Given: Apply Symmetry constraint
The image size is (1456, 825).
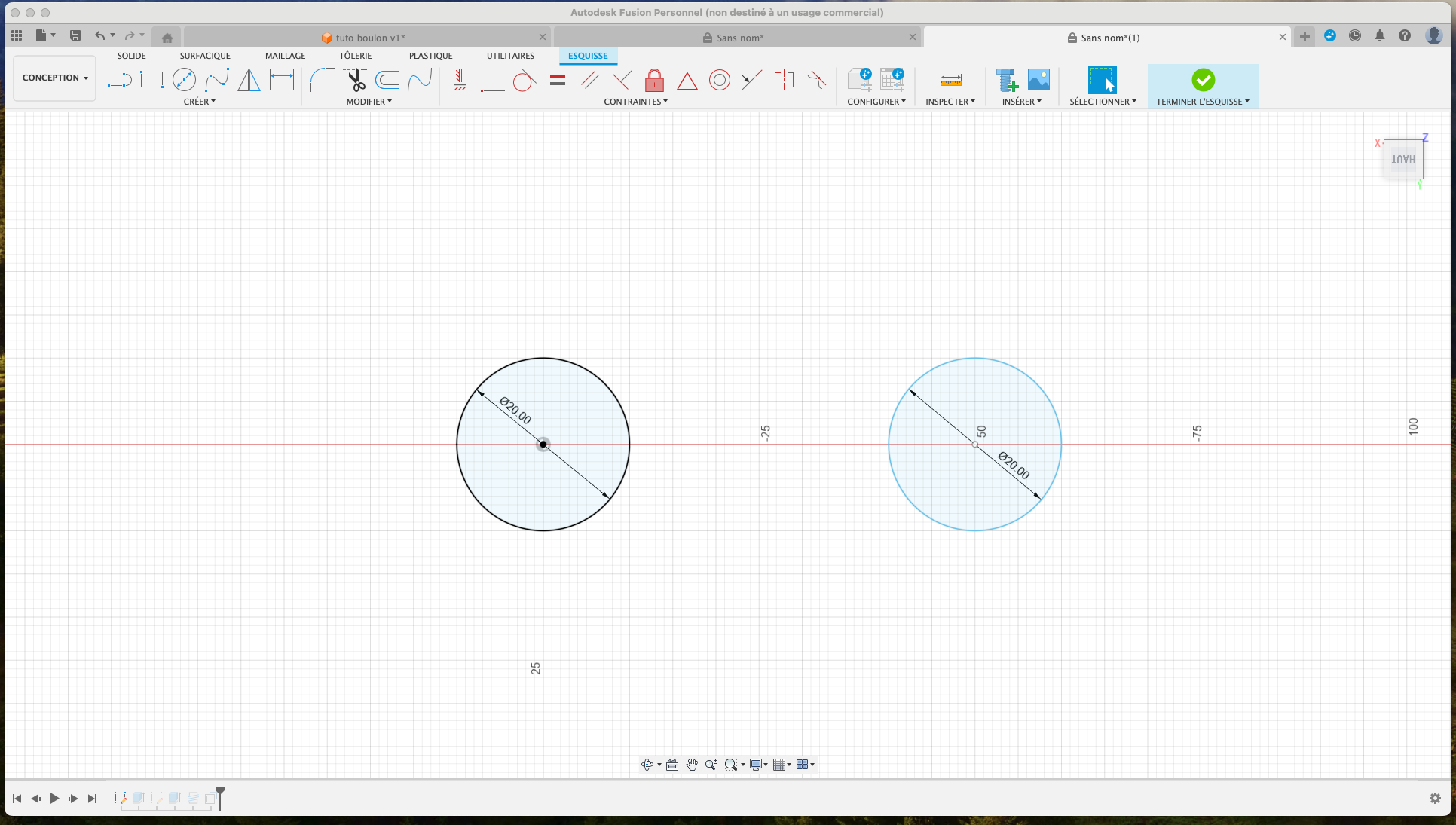Looking at the screenshot, I should [784, 80].
